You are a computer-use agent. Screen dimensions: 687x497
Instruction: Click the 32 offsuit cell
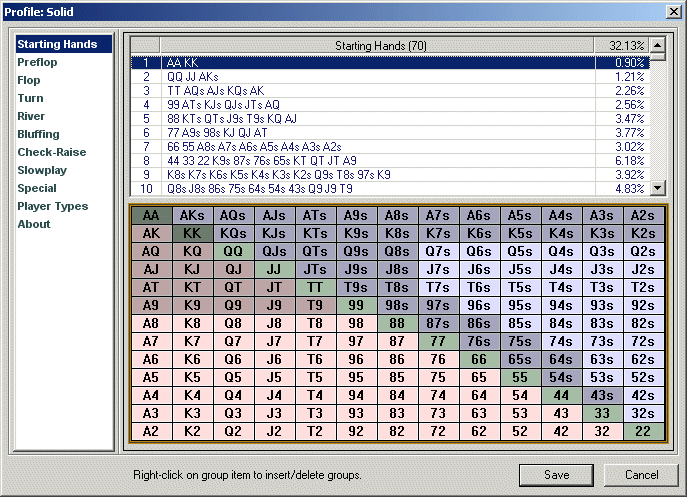coord(602,431)
